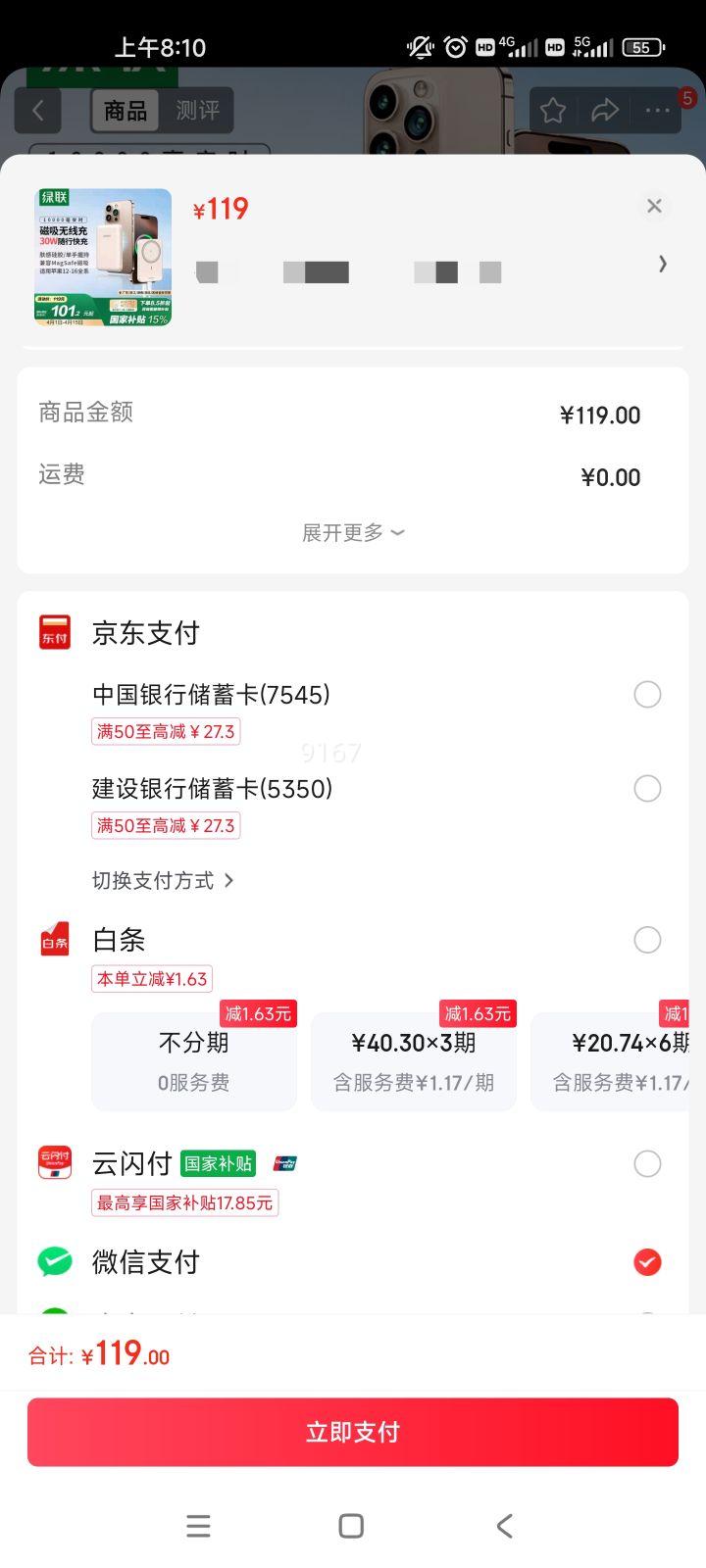706x1568 pixels.
Task: Tap the share arrow icon
Action: 605,111
